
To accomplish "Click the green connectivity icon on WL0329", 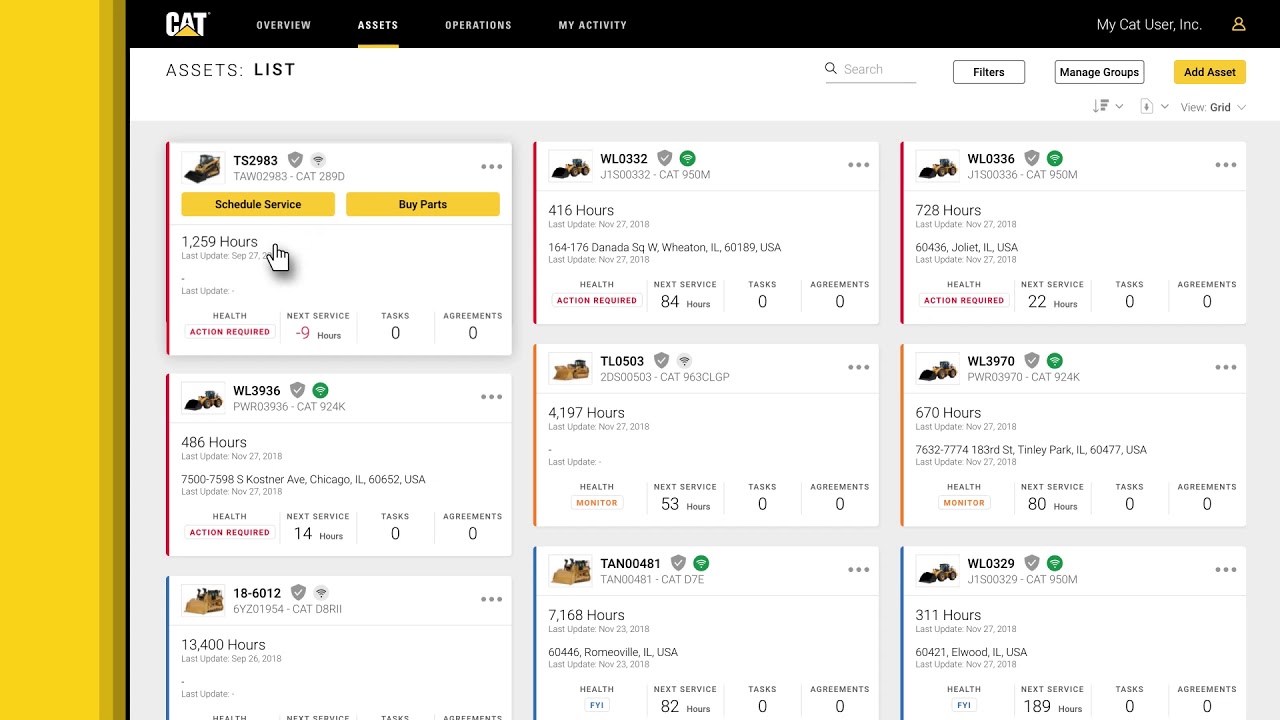I will [x=1054, y=563].
